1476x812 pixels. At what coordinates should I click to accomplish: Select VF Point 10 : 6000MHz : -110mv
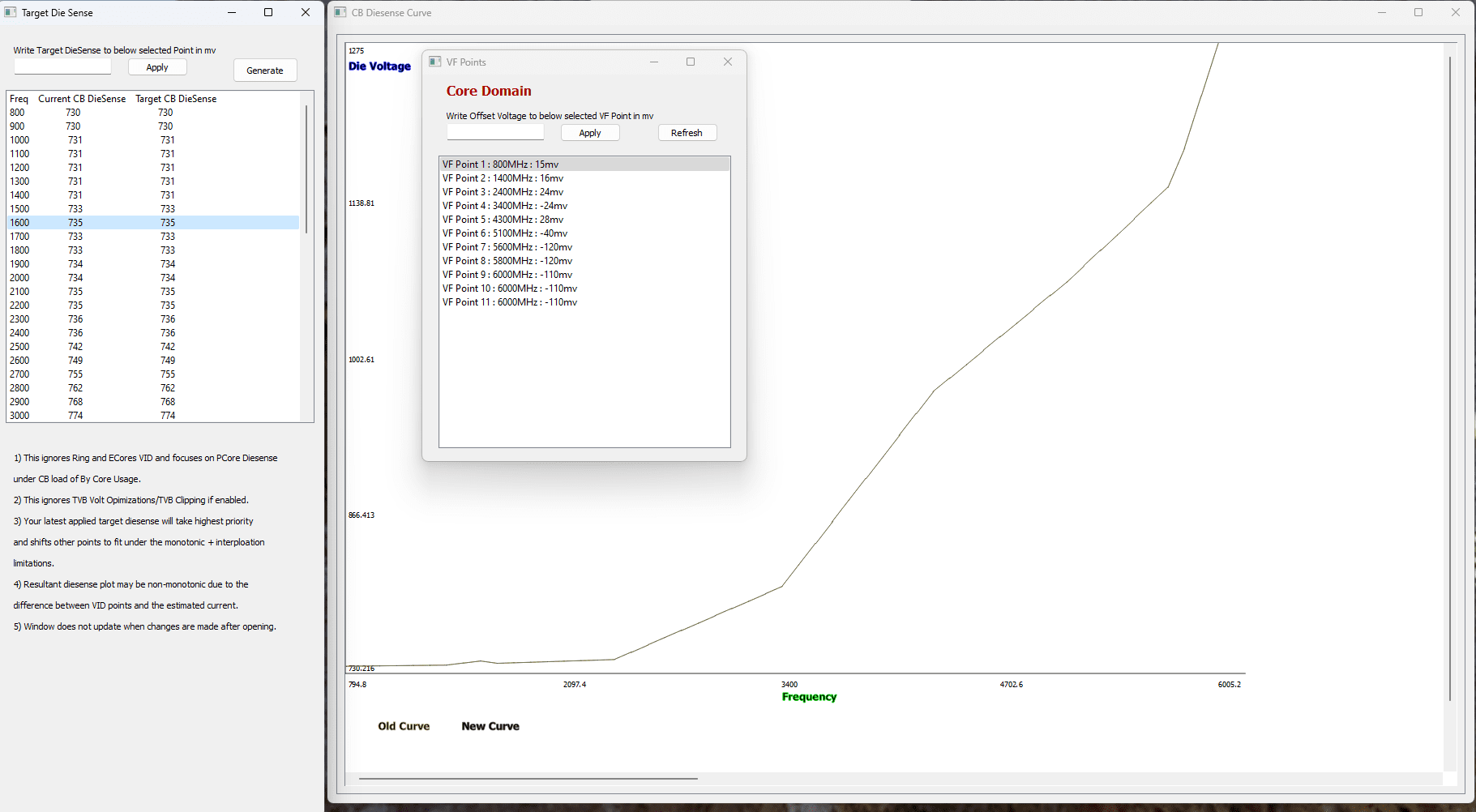coord(584,288)
